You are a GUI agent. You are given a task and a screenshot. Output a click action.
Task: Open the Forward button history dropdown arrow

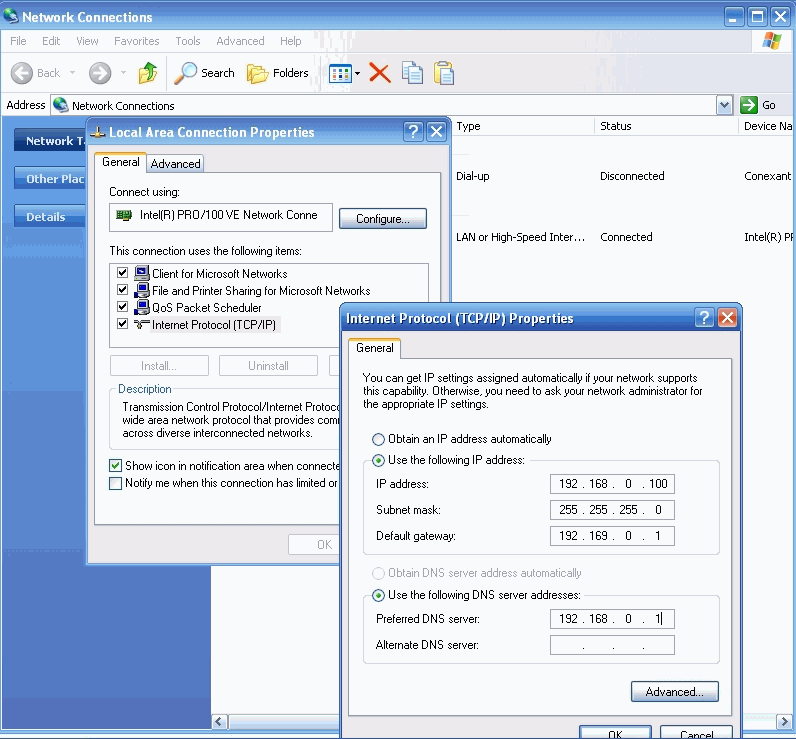(123, 73)
